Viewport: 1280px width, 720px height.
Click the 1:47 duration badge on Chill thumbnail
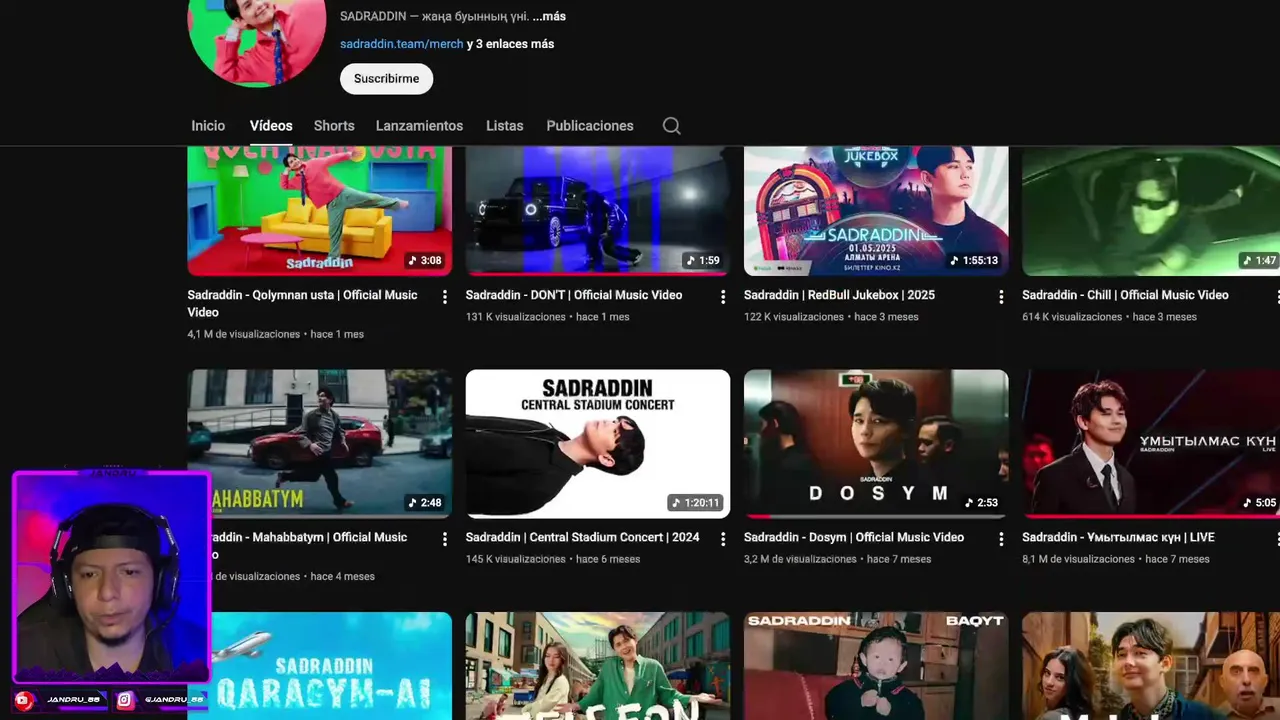coord(1259,260)
